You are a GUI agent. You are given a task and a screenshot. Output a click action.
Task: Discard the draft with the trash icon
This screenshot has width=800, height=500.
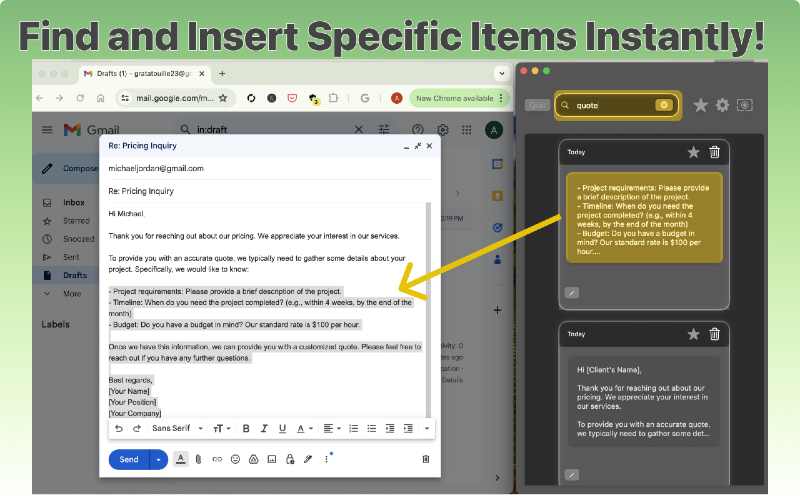[426, 459]
